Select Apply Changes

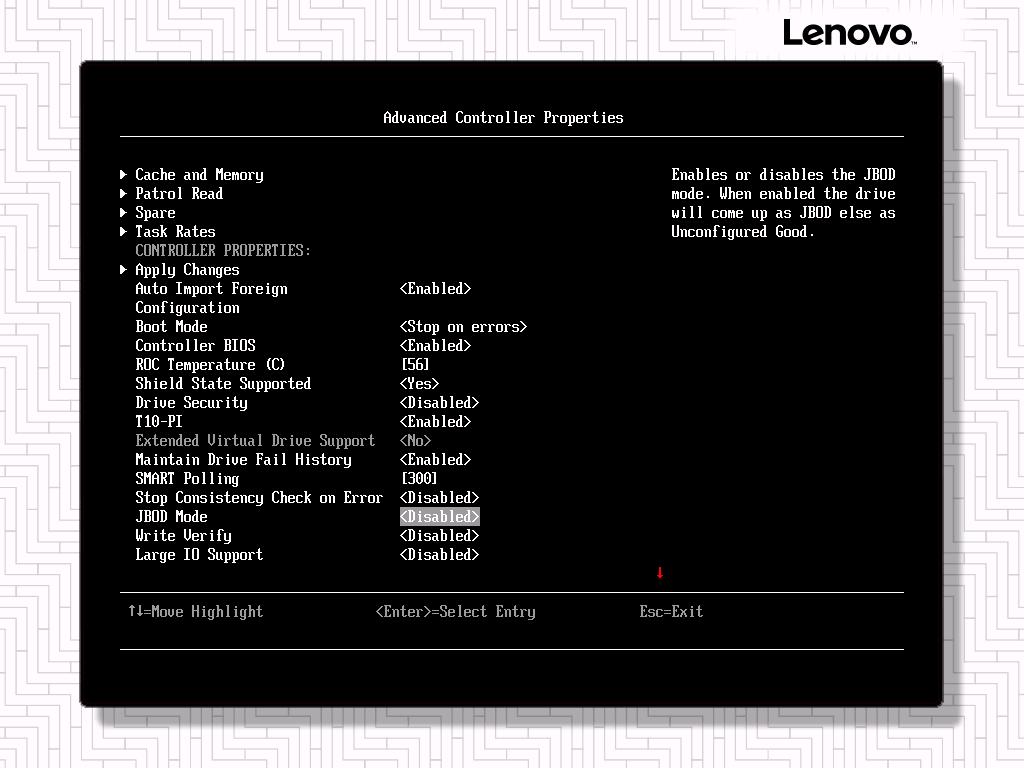[187, 270]
